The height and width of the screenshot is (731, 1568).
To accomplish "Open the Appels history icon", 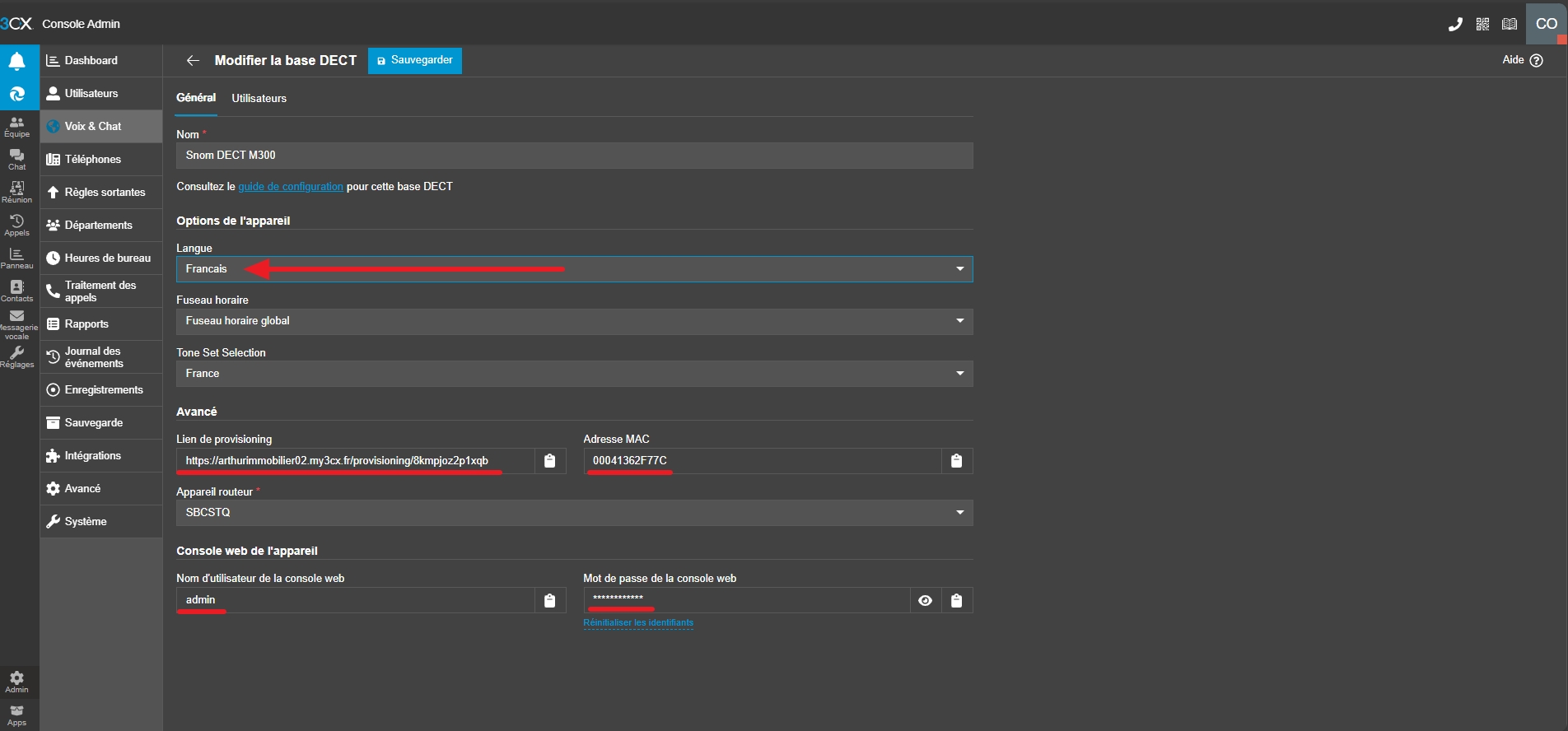I will coord(17,226).
